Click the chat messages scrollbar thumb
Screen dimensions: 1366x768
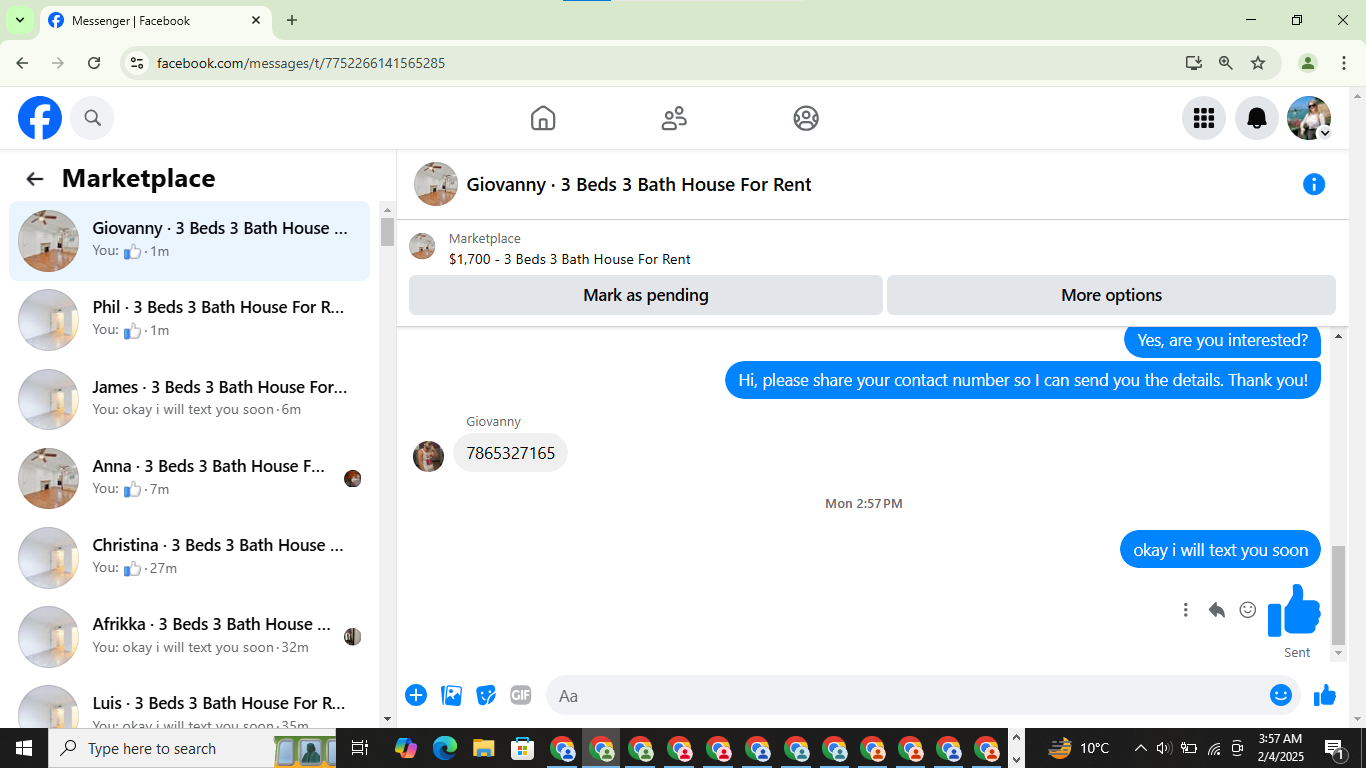click(x=1339, y=595)
